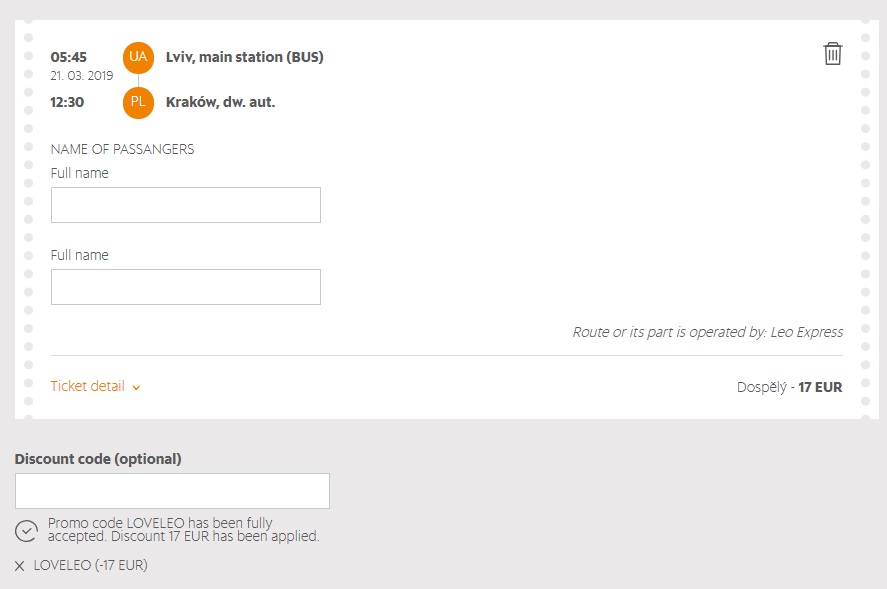The width and height of the screenshot is (887, 589).
Task: Click into the Discount code input box
Action: (x=172, y=491)
